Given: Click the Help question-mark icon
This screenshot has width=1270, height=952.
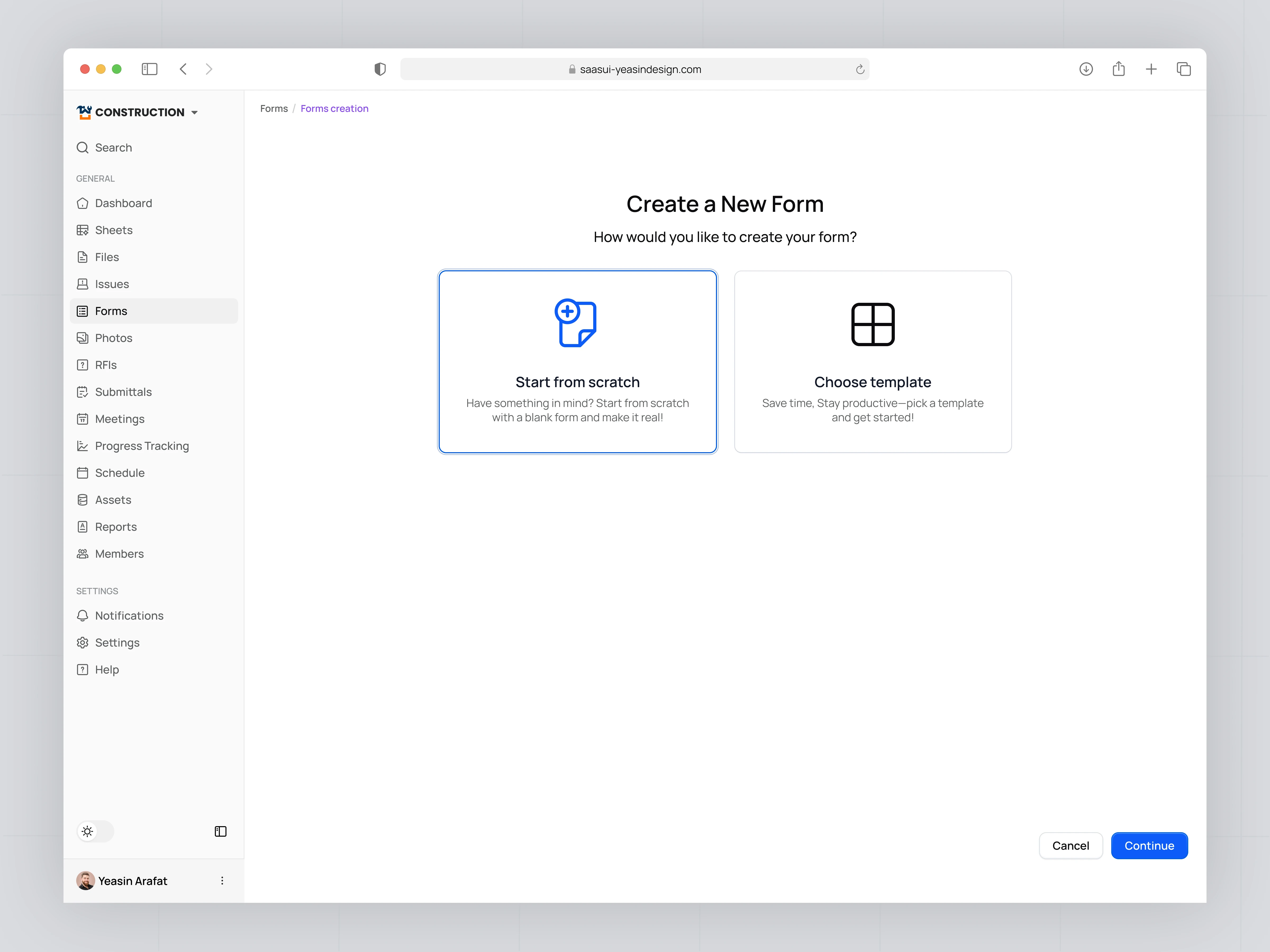Looking at the screenshot, I should coord(83,670).
